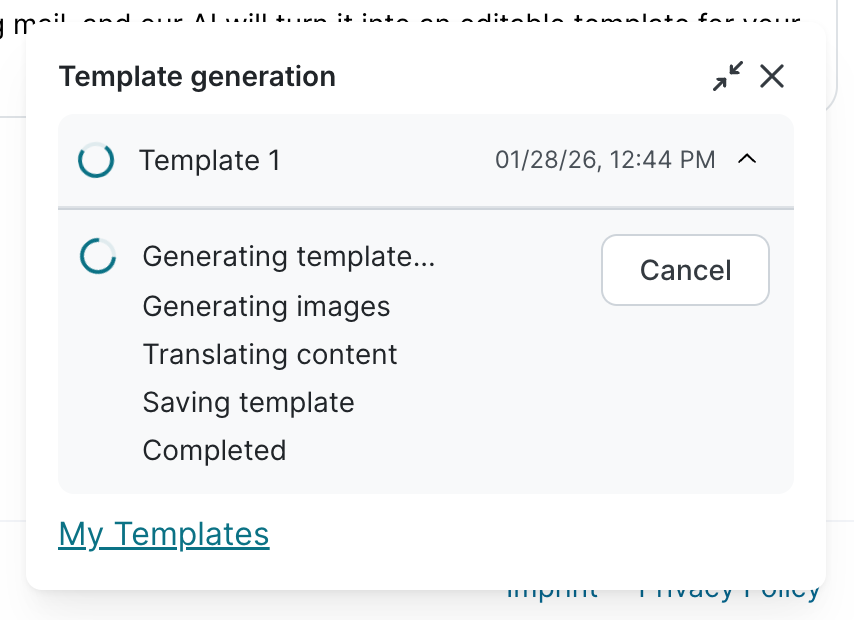854x620 pixels.
Task: Select the Template 1 row
Action: (x=209, y=160)
